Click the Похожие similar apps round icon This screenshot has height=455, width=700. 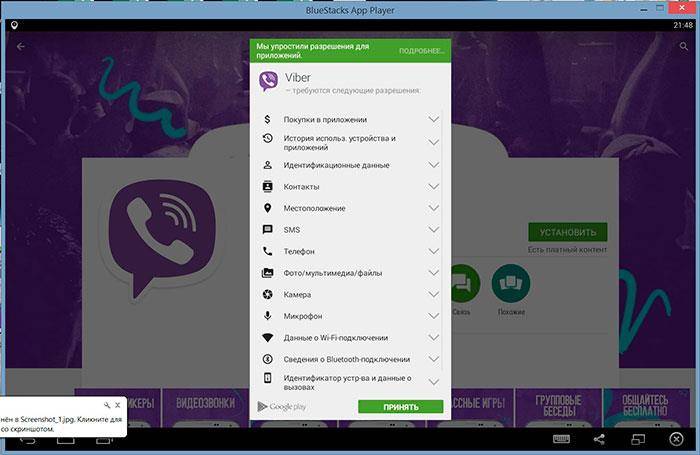coord(511,283)
